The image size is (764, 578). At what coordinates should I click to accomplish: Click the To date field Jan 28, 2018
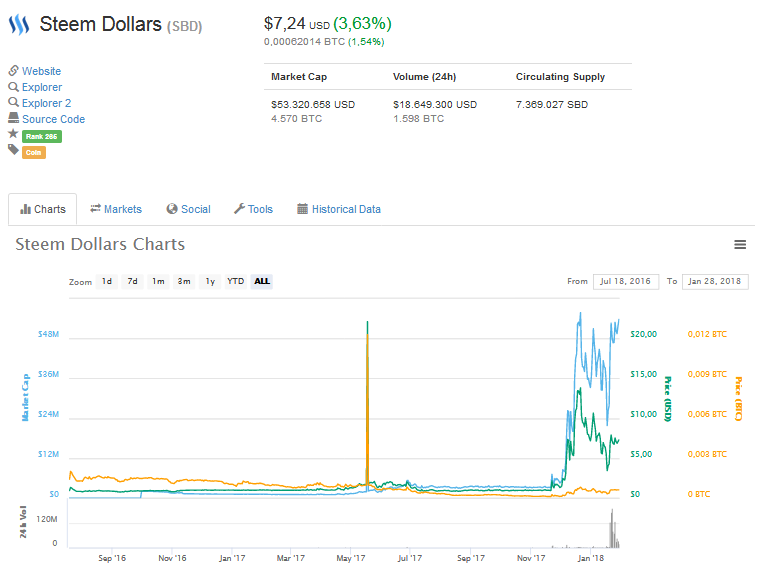click(715, 281)
